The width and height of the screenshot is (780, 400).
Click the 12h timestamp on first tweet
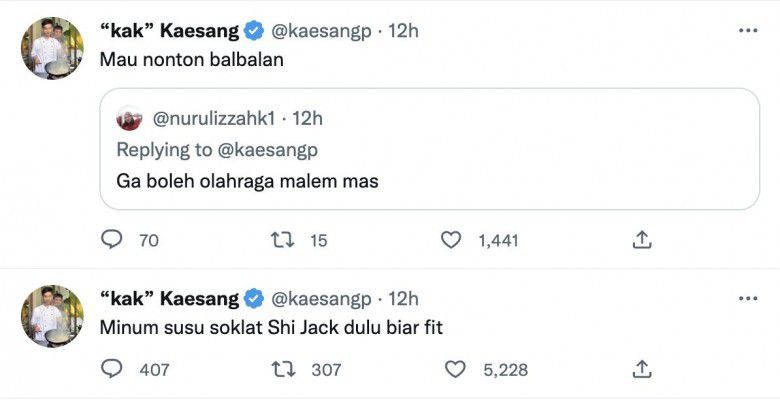click(x=403, y=31)
